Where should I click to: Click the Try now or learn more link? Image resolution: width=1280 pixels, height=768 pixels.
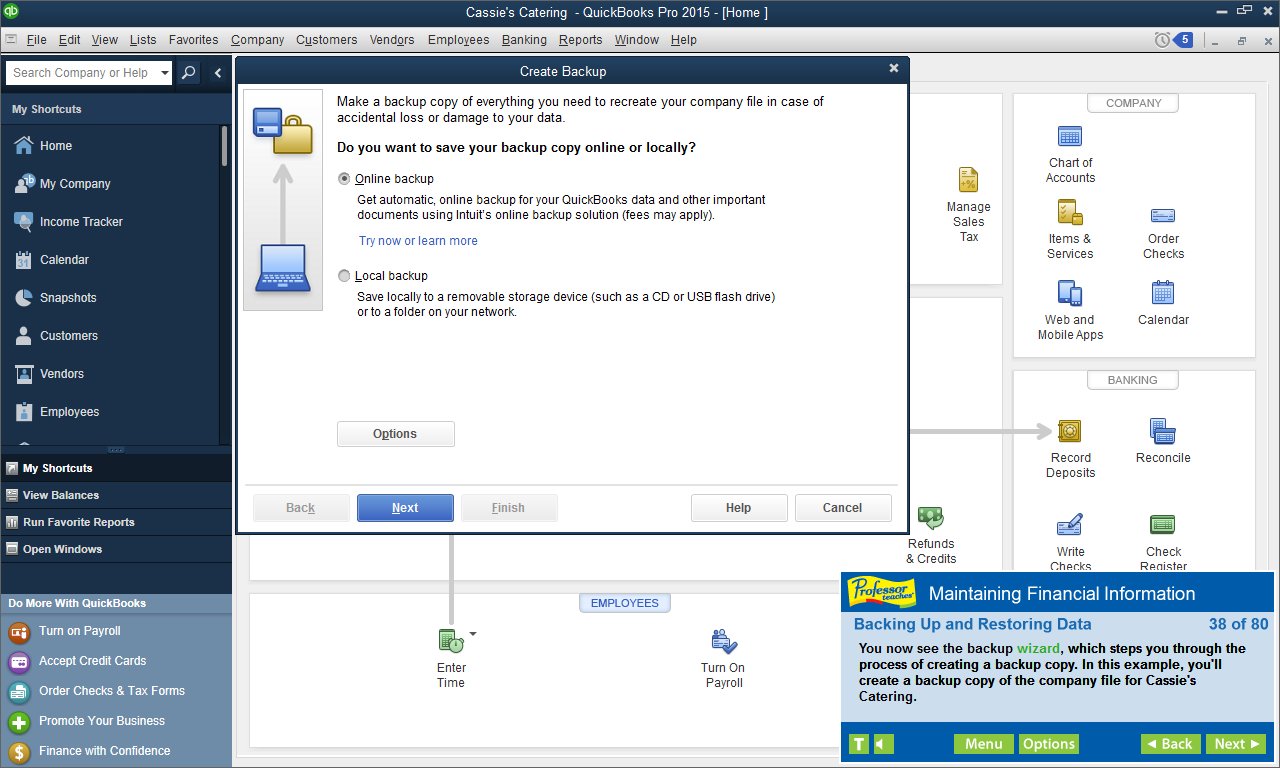(x=418, y=240)
